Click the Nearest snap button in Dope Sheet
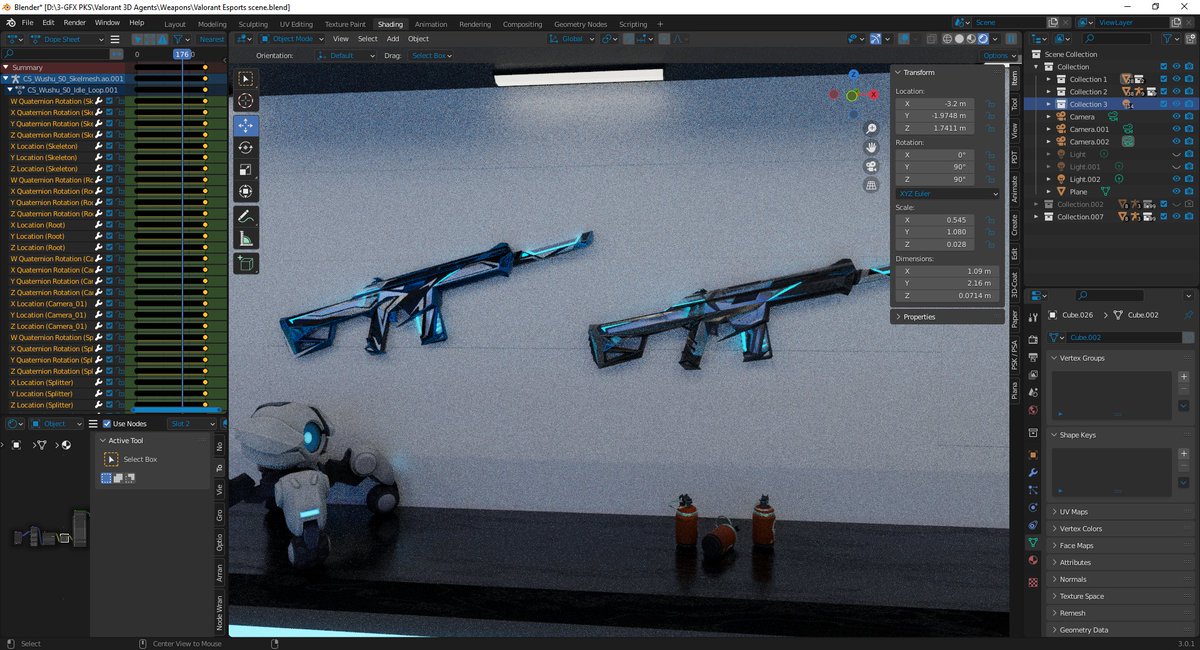Image resolution: width=1200 pixels, height=650 pixels. [212, 39]
